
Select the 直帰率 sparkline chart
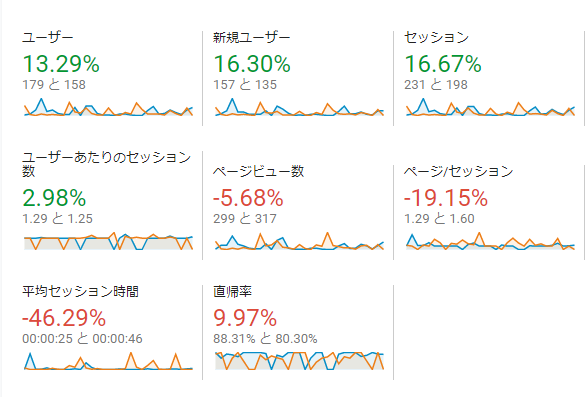[x=299, y=361]
